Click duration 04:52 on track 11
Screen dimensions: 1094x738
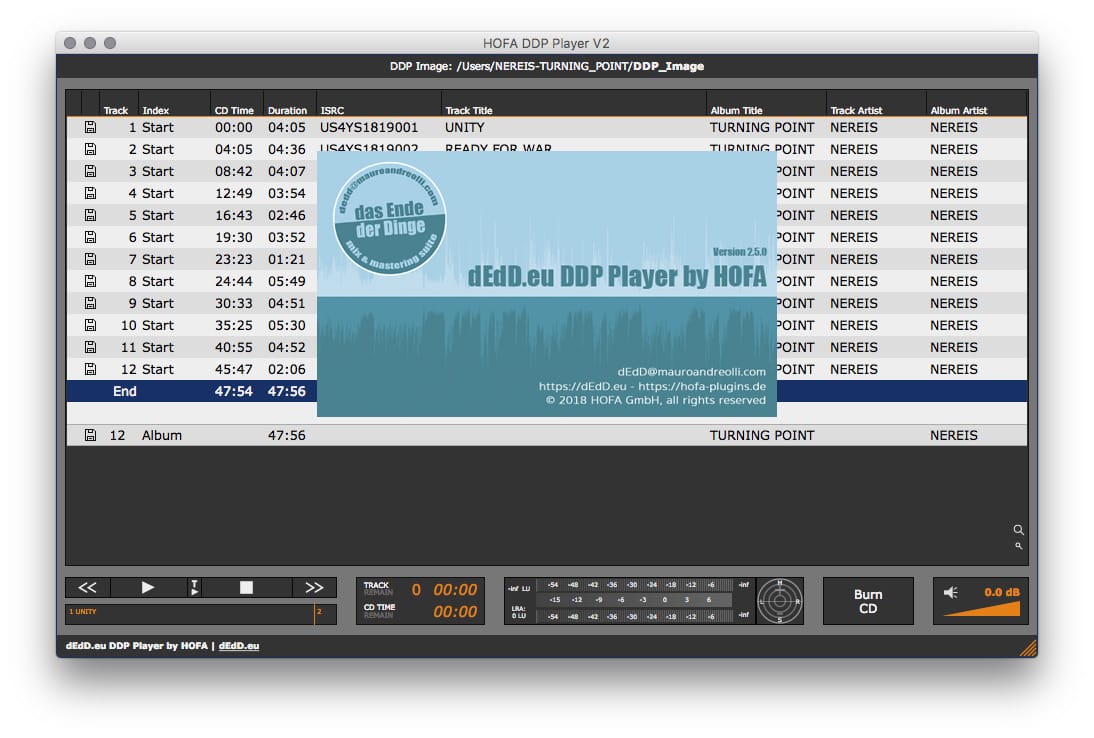(x=287, y=347)
